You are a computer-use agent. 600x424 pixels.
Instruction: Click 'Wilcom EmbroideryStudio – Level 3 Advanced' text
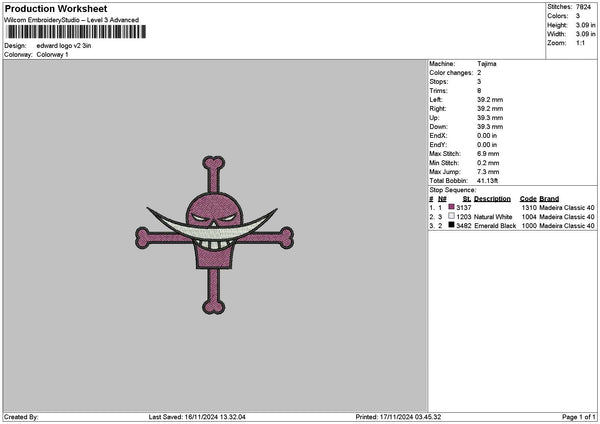(72, 20)
